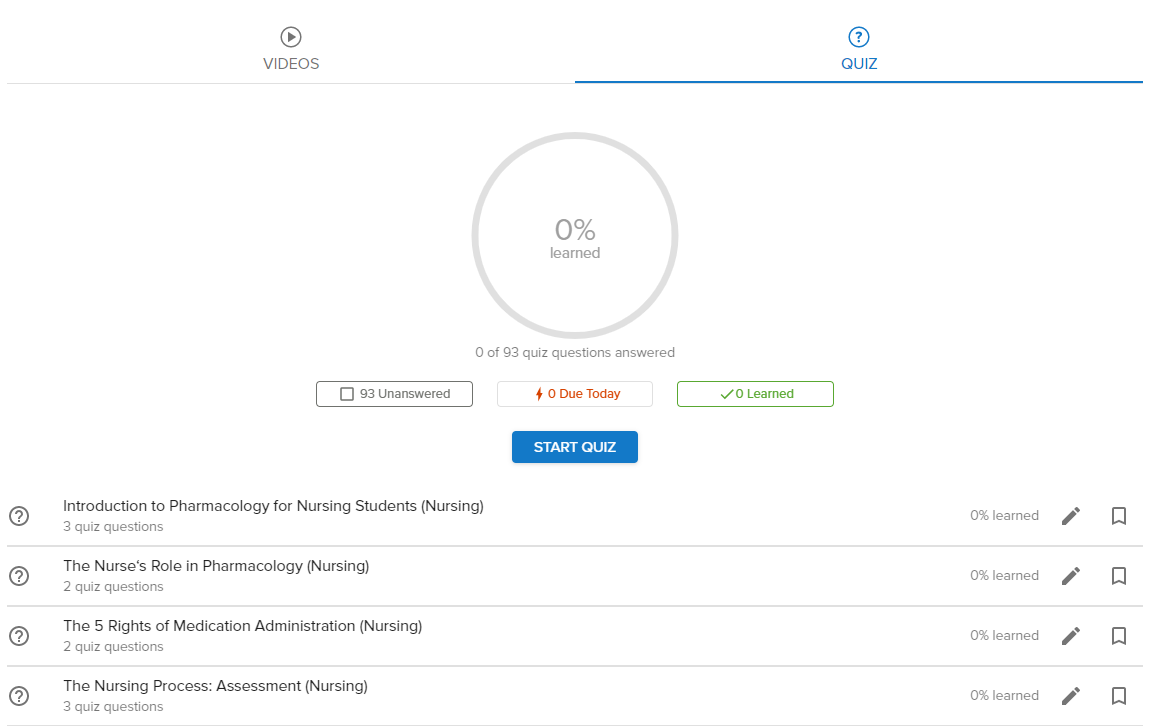
Task: Click pencil icon for Nursing Process: Assessment row
Action: coord(1071,696)
